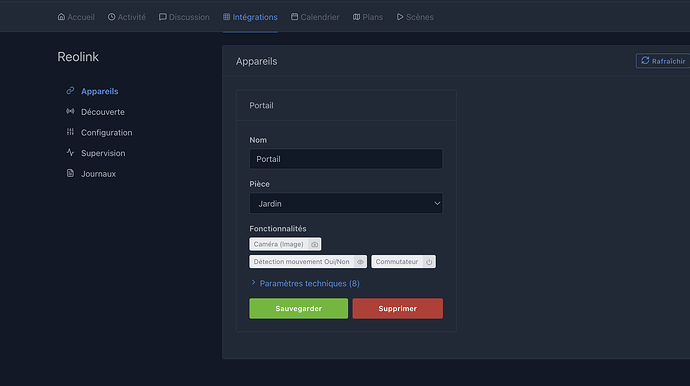Click the clock icon beside Activité
This screenshot has height=386, width=690.
pyautogui.click(x=111, y=17)
